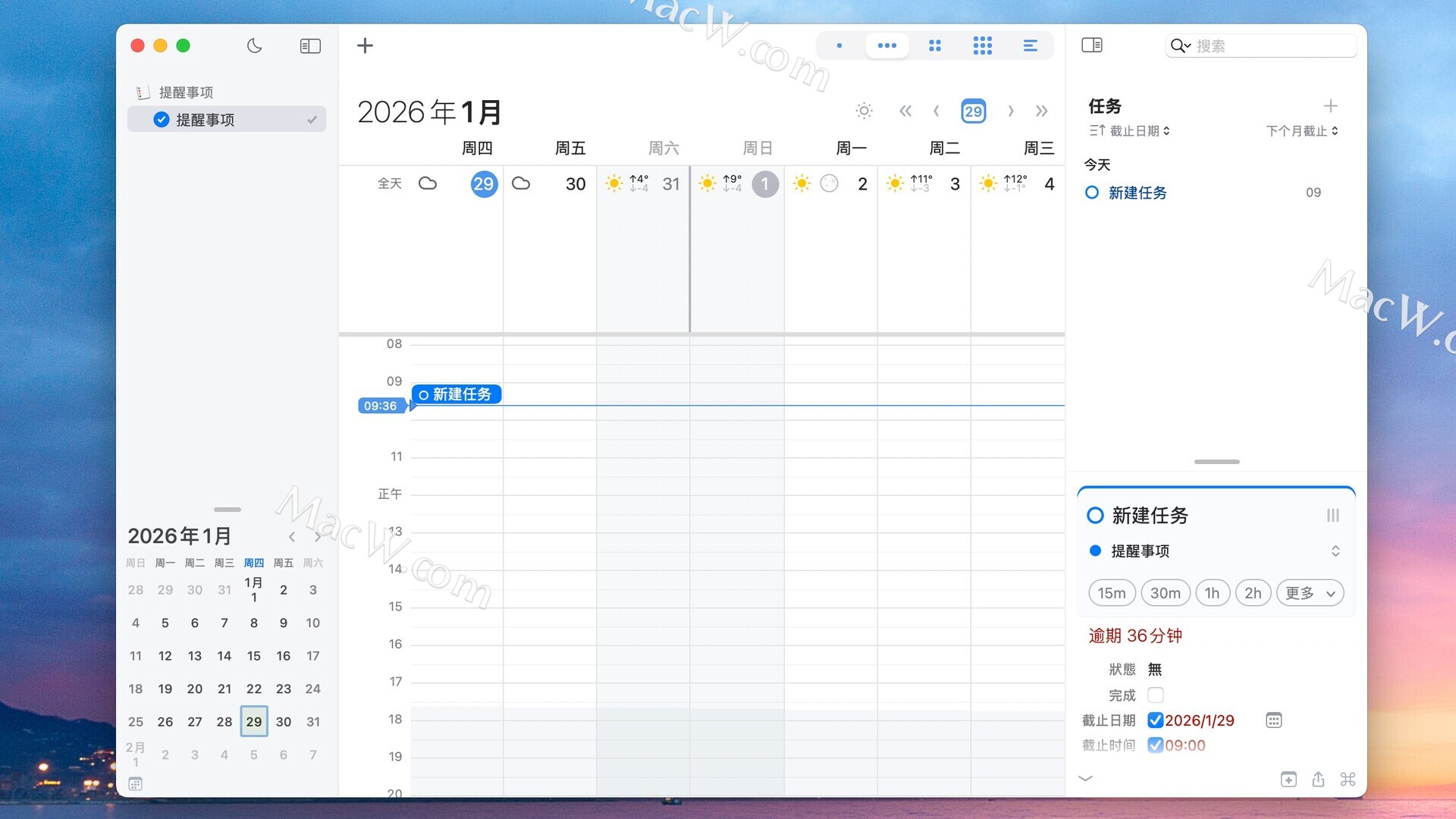Open the 下个月截止 filter dropdown

(1301, 131)
